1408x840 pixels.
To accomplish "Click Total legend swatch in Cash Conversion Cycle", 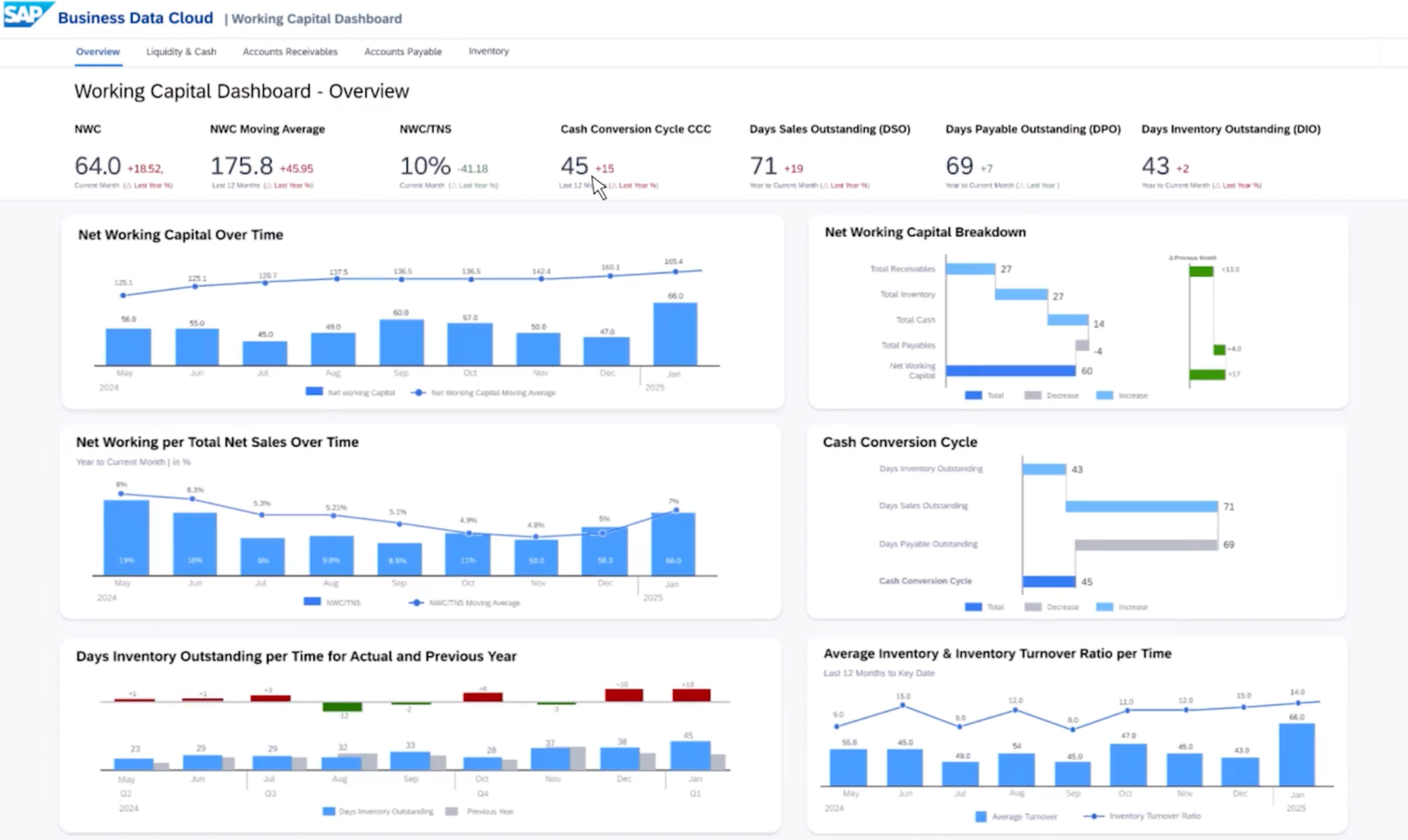I will point(973,607).
